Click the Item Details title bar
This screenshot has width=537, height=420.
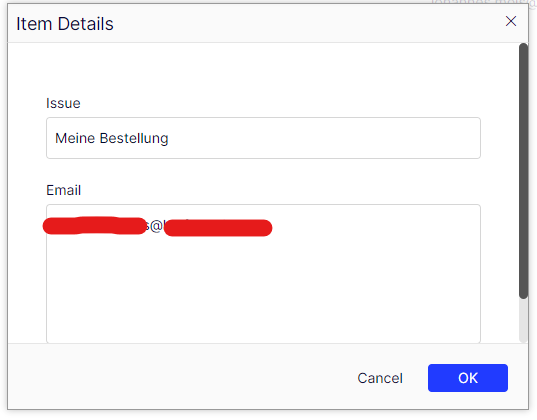click(268, 23)
